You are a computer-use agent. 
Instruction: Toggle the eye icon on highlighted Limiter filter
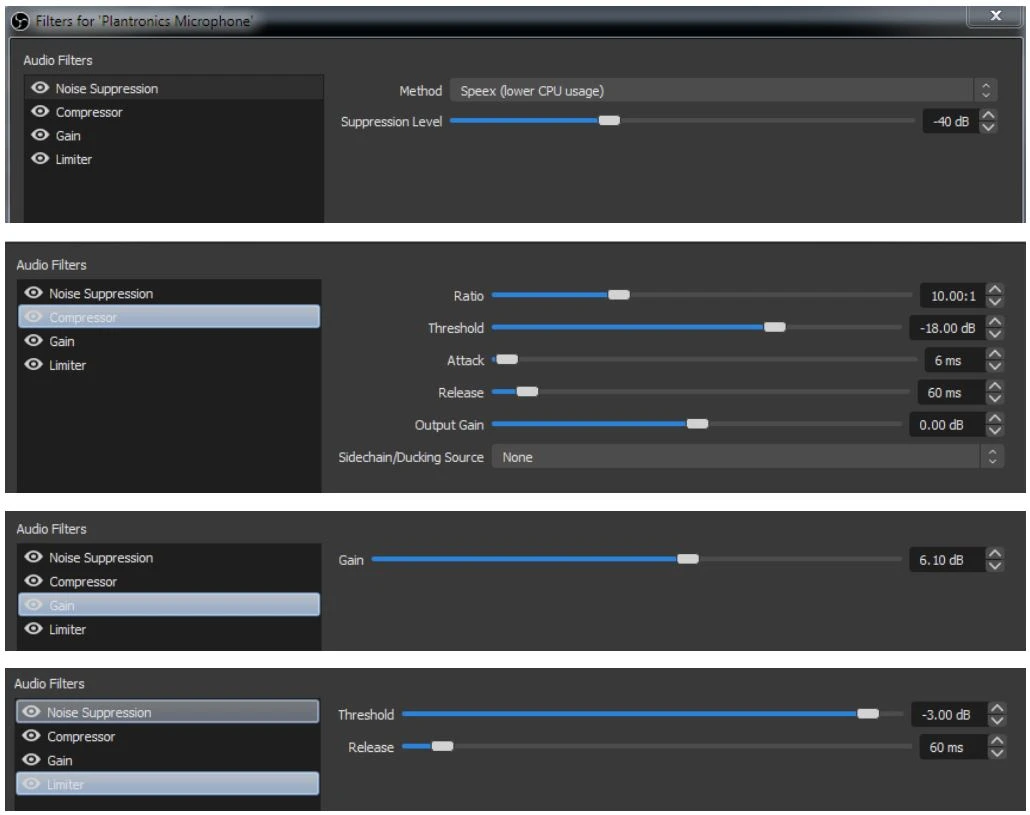click(35, 785)
